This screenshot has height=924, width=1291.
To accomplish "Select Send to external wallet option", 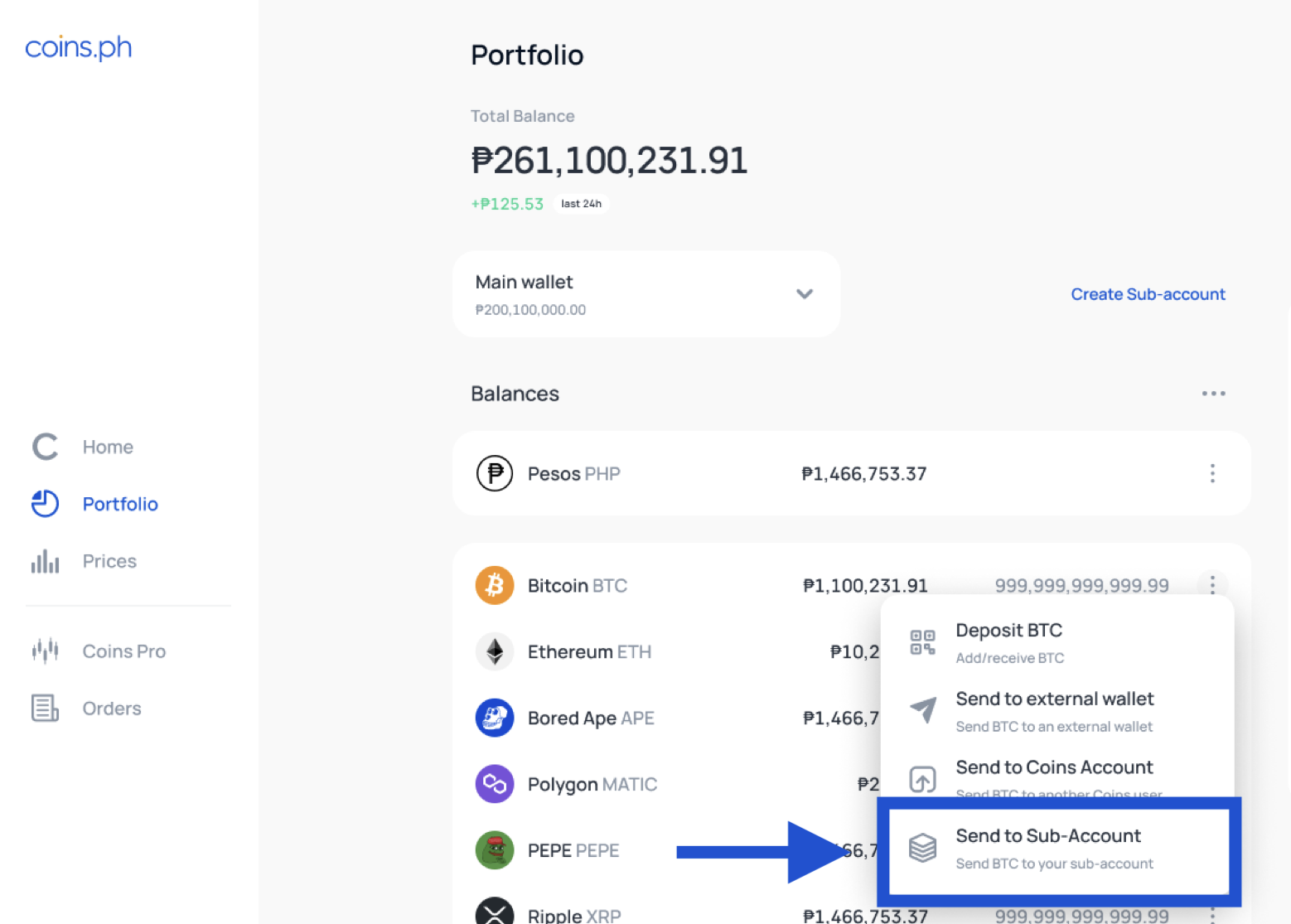I will (1057, 712).
